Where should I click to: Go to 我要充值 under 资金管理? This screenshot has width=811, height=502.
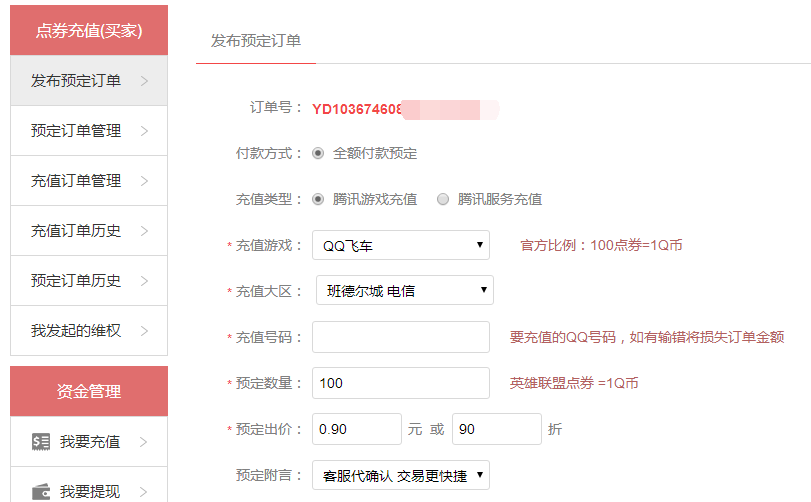tap(89, 442)
